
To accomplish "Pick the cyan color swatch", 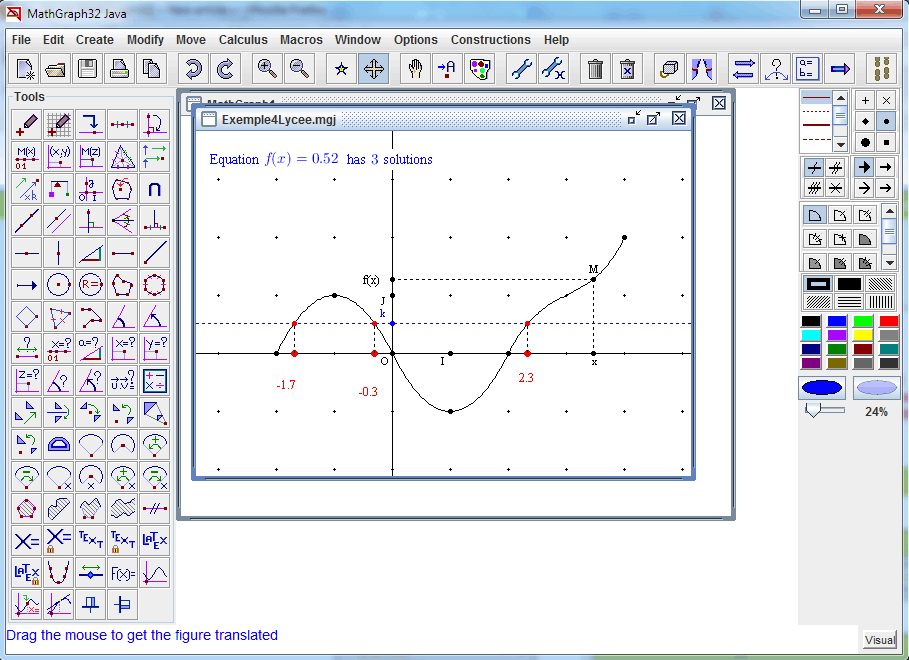I will (810, 335).
